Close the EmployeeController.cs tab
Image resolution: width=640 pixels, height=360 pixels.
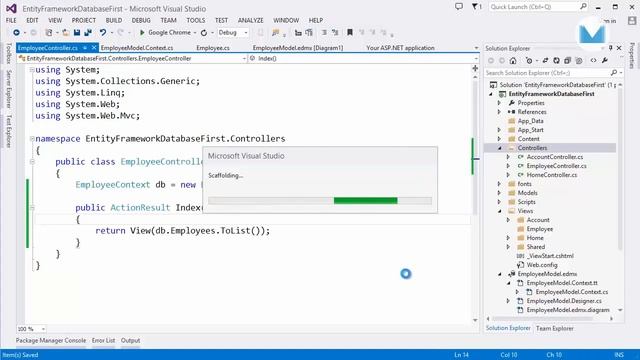94,48
